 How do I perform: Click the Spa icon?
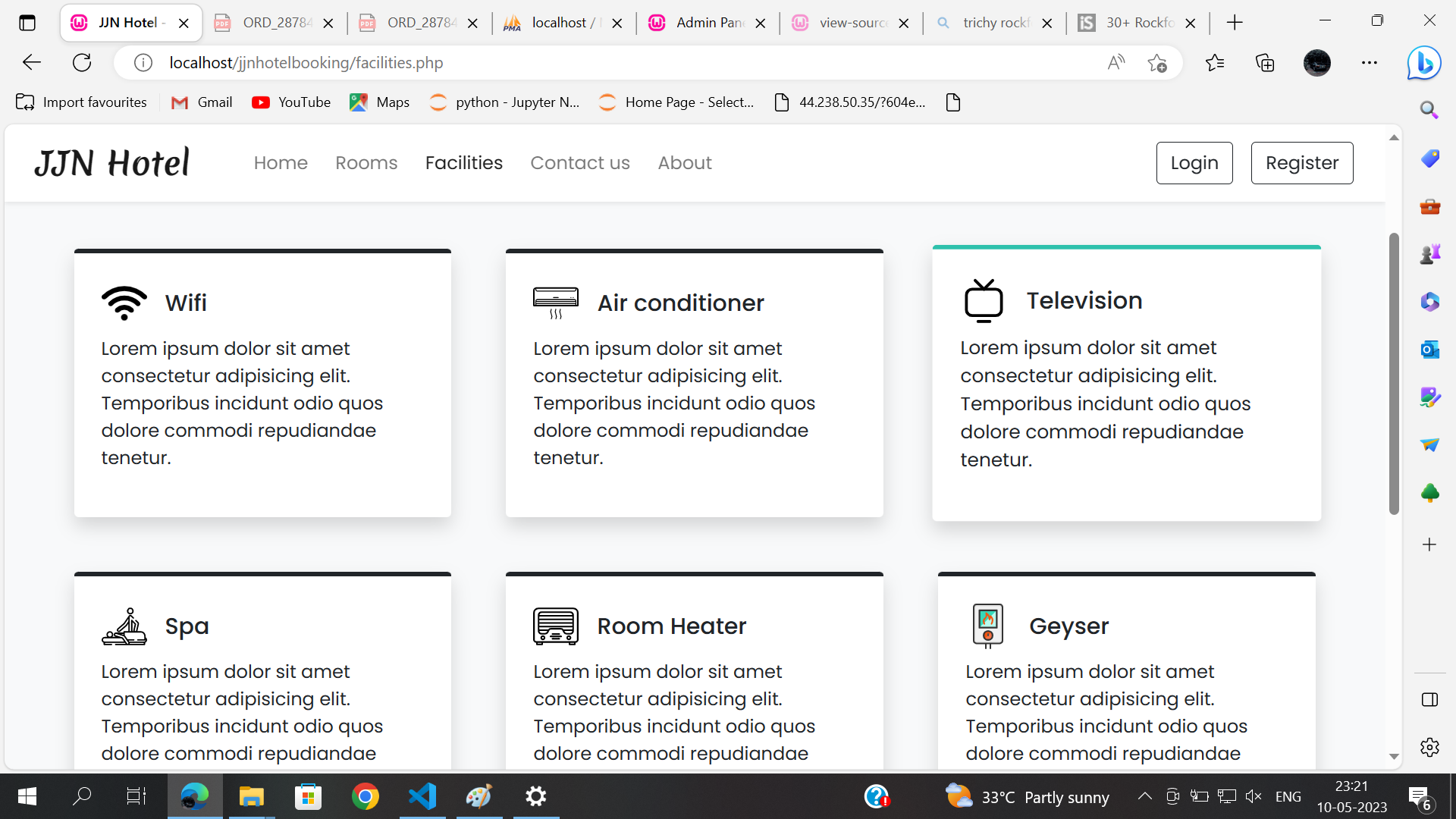tap(124, 626)
